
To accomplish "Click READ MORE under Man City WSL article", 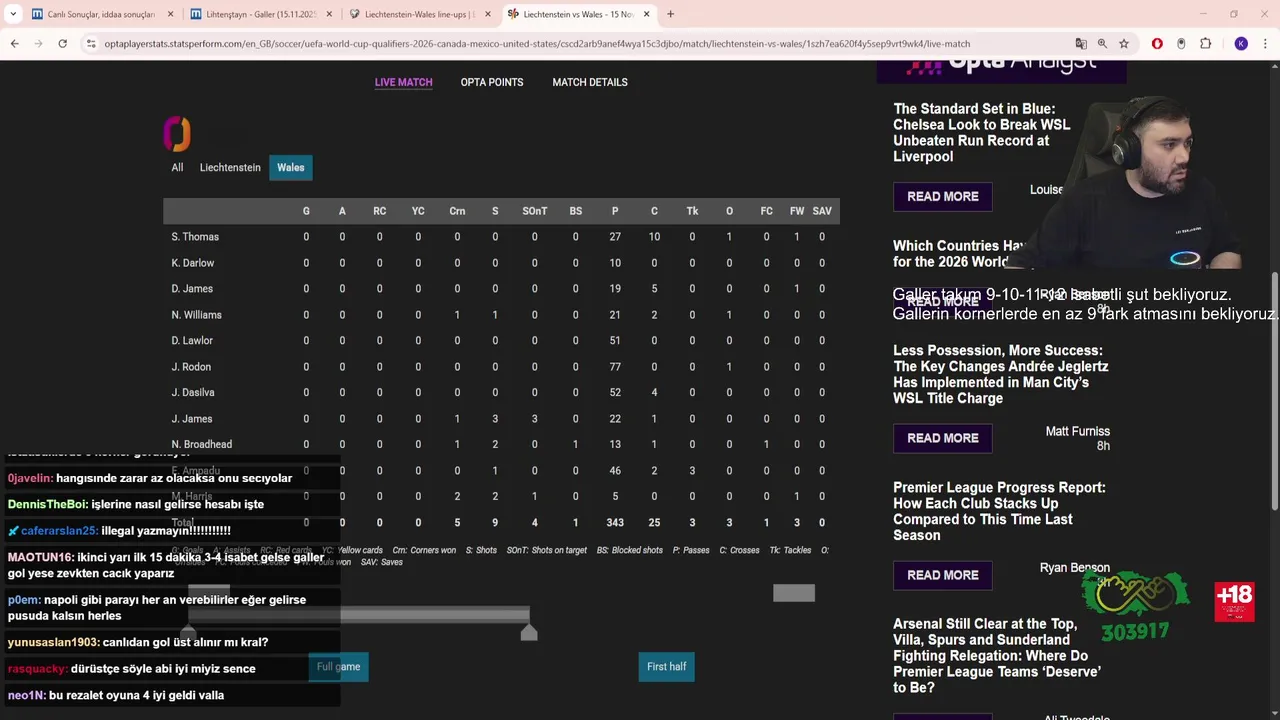I will coord(943,438).
